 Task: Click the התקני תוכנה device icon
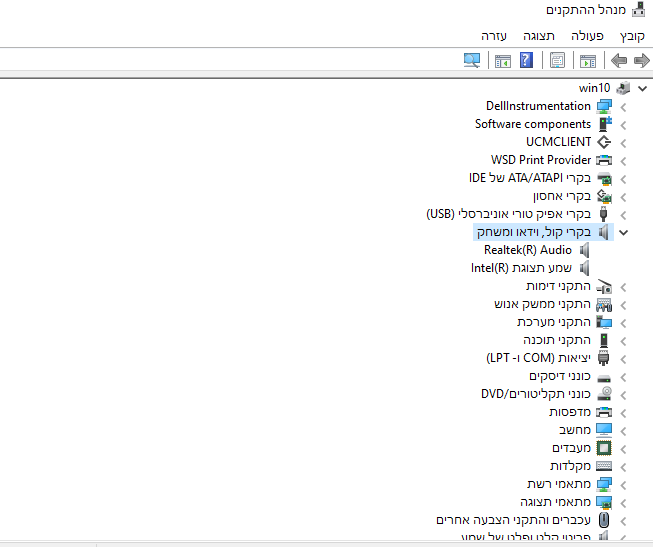click(x=604, y=340)
